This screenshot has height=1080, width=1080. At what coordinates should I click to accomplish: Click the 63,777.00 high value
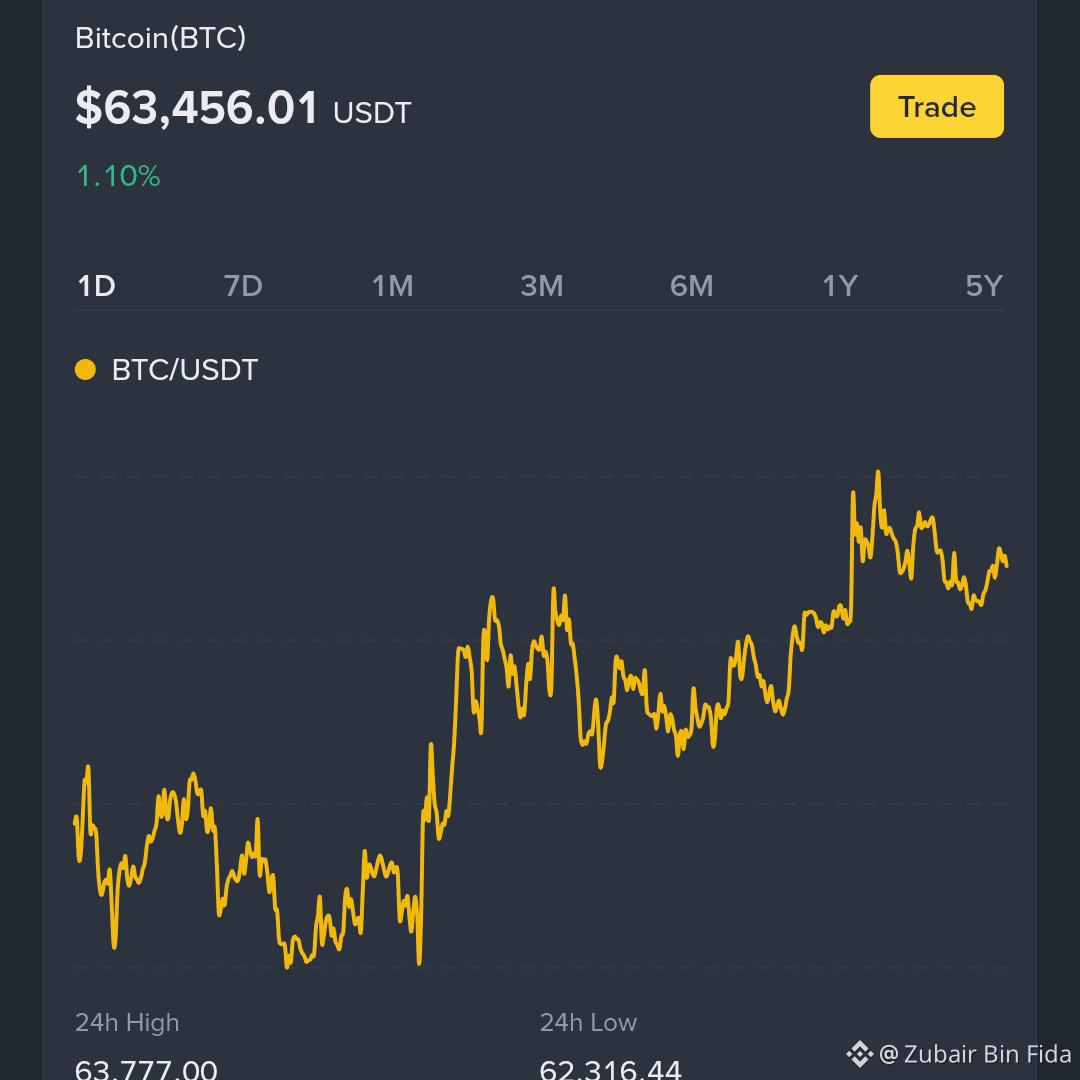point(146,1070)
